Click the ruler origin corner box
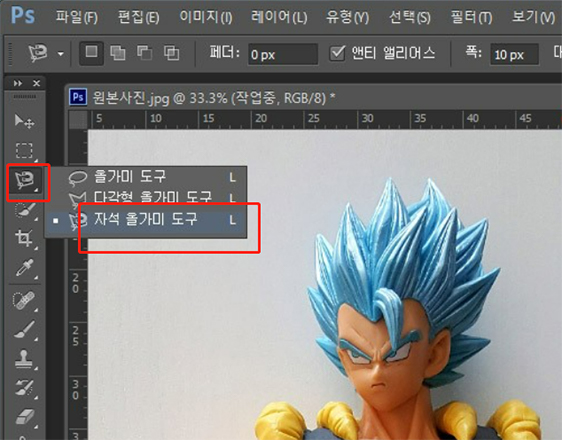562x440 pixels. point(78,119)
